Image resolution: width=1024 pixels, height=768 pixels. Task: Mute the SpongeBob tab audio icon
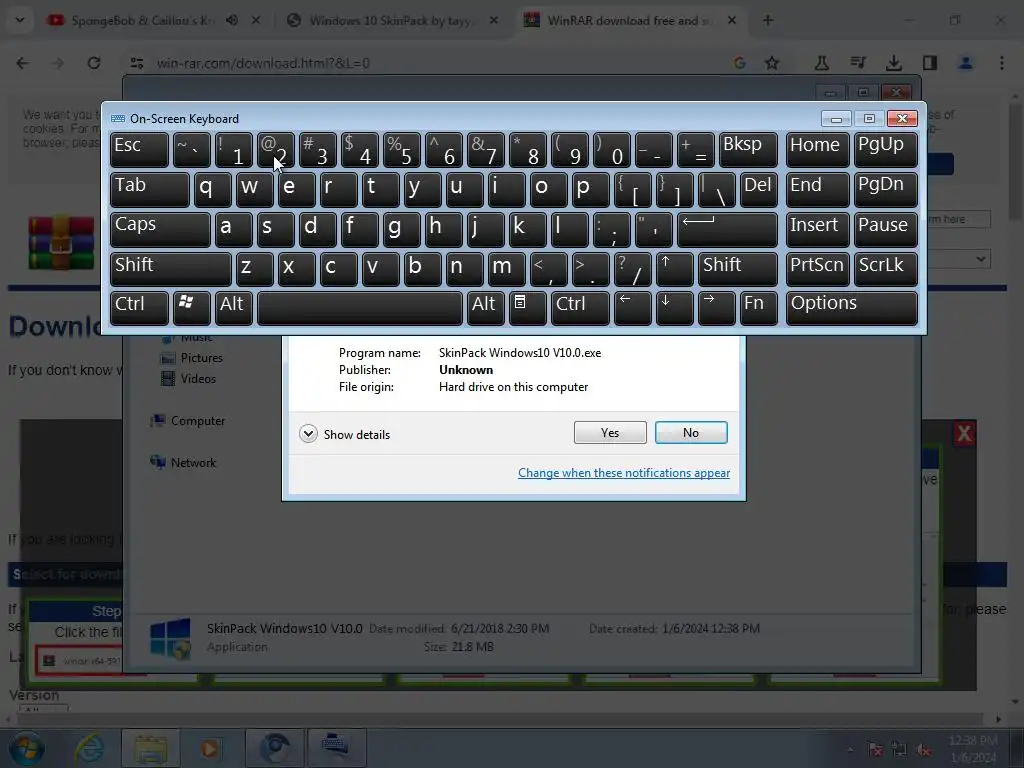(232, 20)
